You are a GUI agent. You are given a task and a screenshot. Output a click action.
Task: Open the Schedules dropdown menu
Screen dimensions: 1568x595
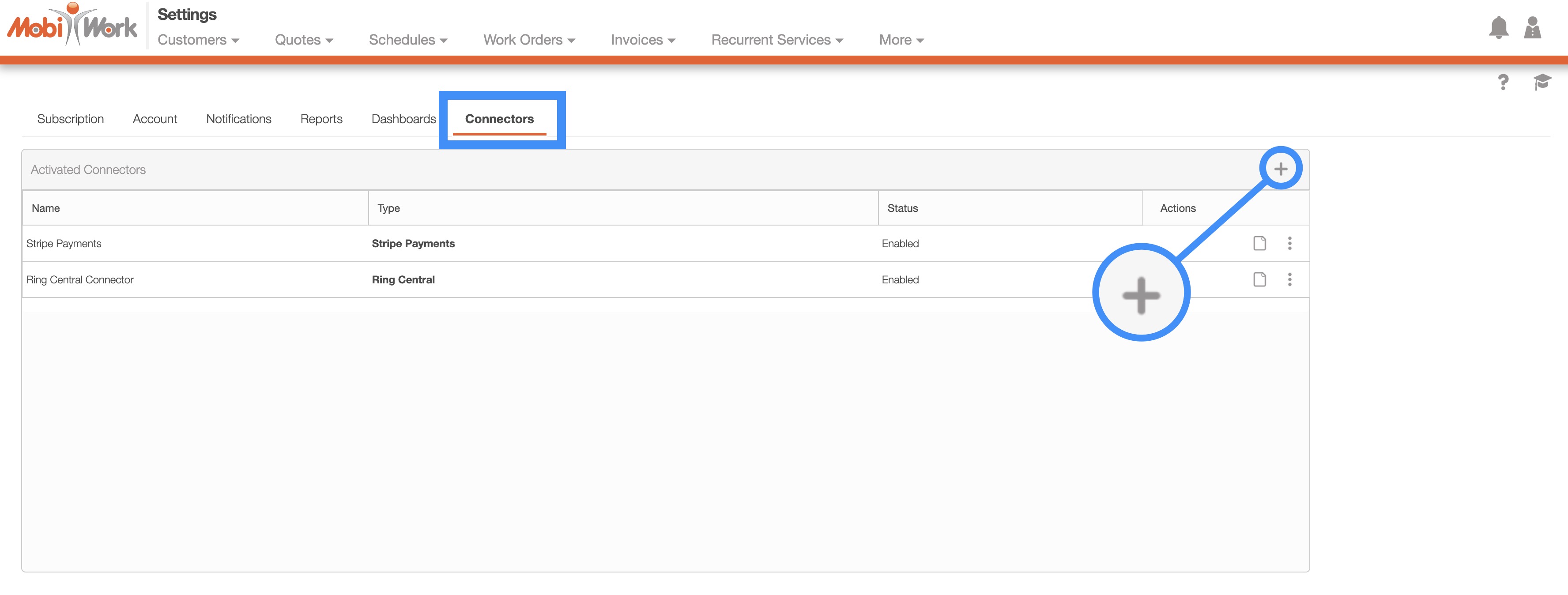point(408,40)
